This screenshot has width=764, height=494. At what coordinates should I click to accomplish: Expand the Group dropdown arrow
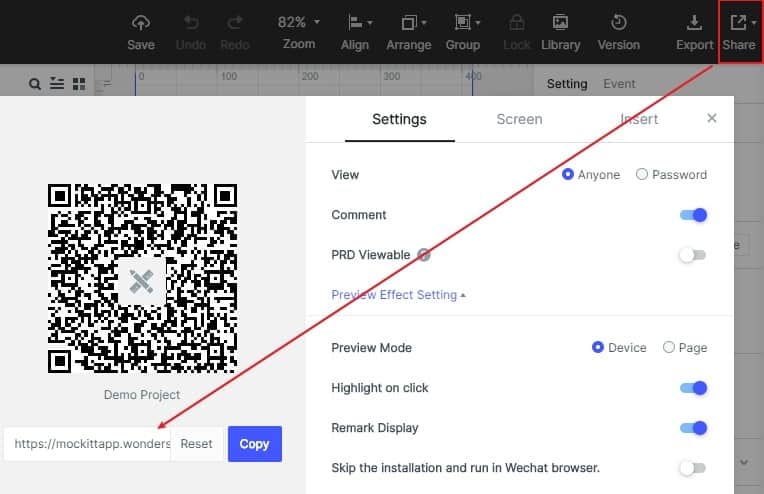pyautogui.click(x=478, y=22)
